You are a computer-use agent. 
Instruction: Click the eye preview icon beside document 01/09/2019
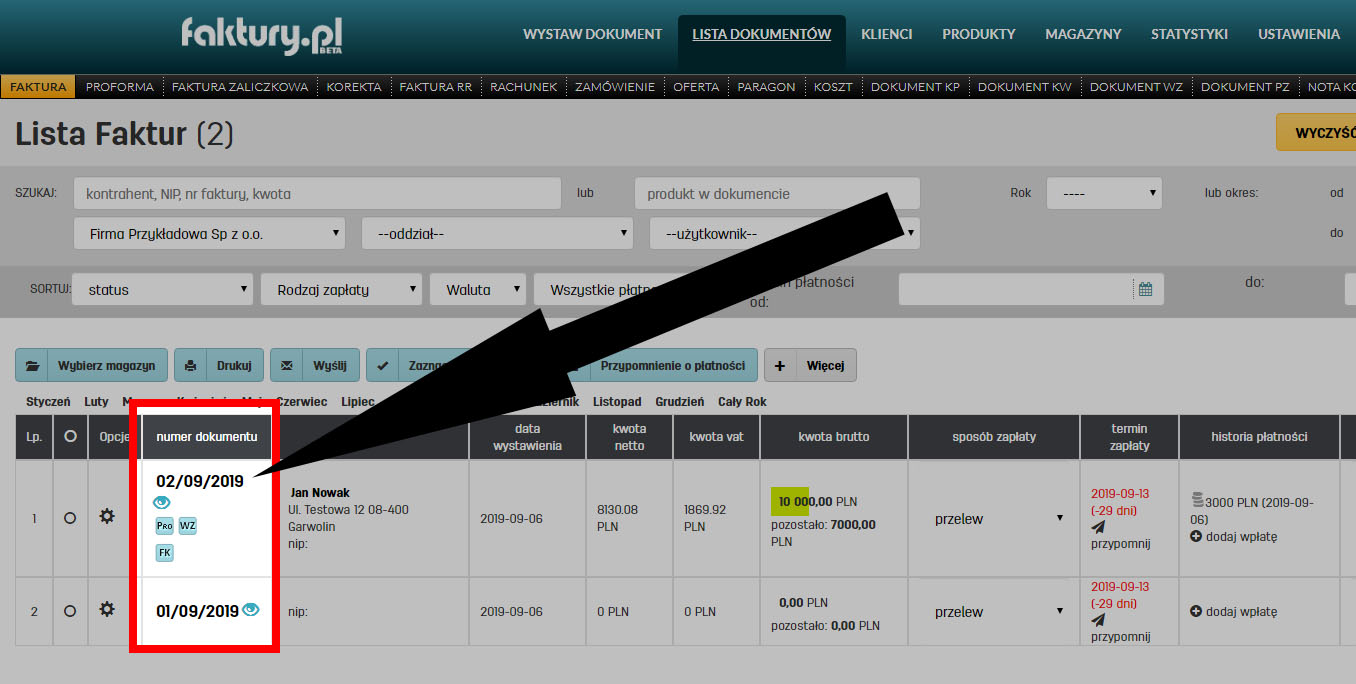point(250,609)
